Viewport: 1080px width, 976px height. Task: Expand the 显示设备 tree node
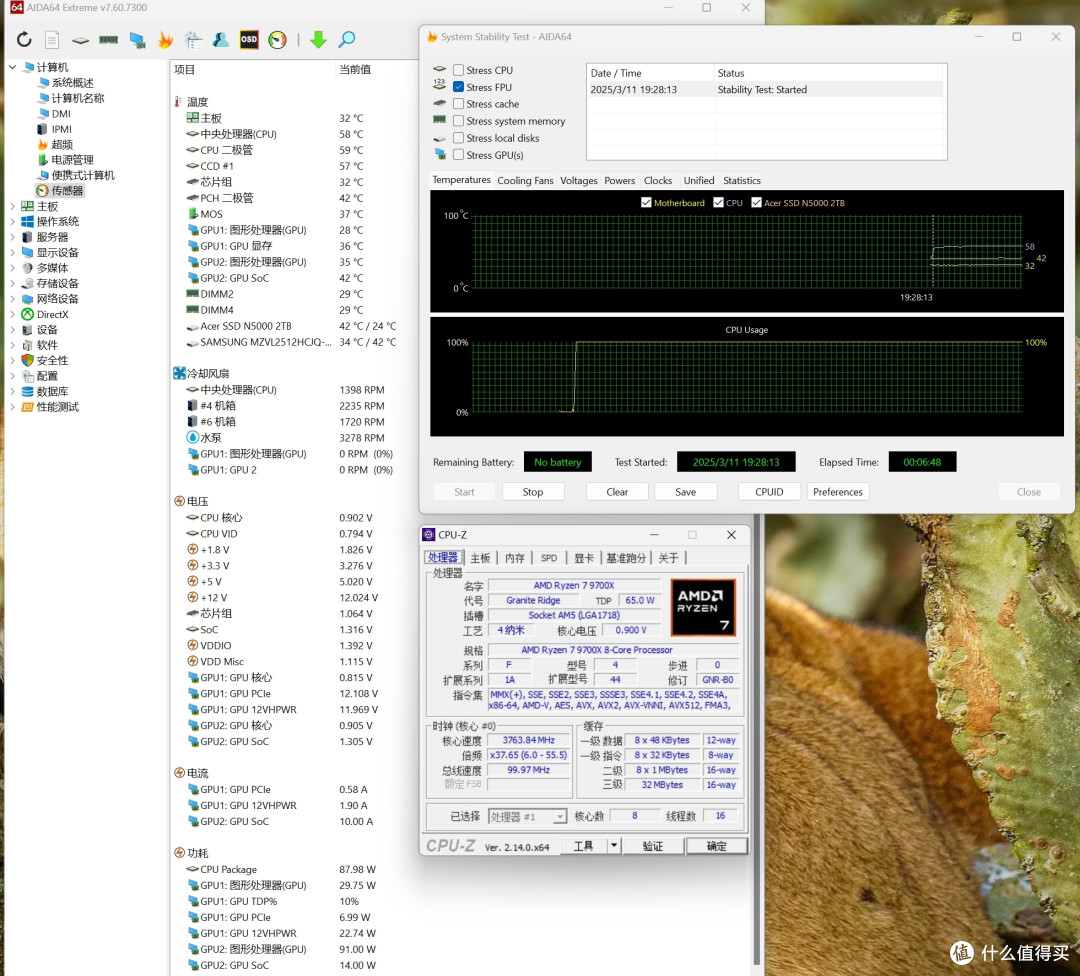[12, 252]
